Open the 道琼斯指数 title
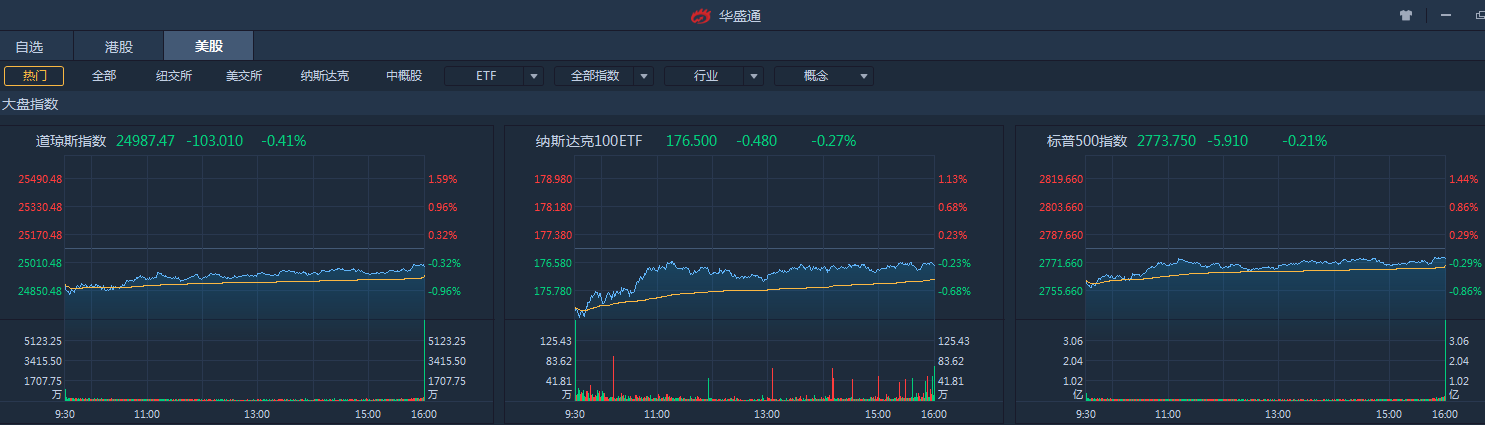 click(x=71, y=141)
